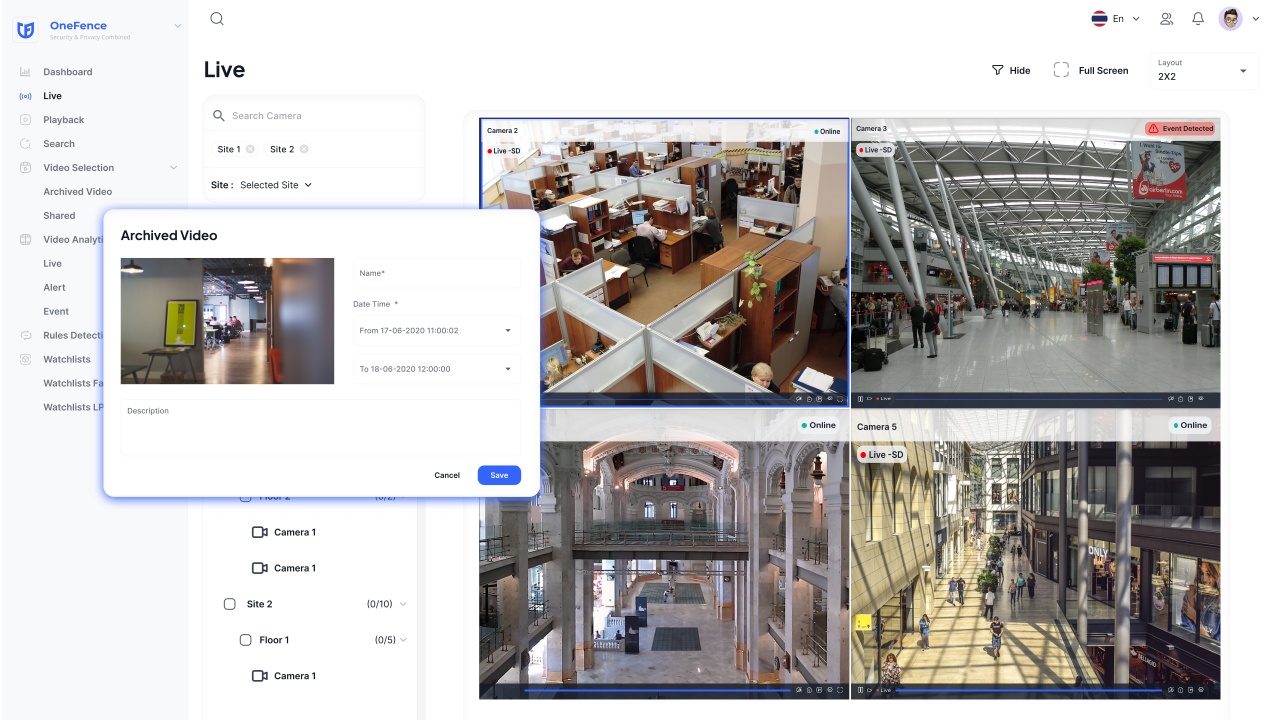Open the top bar search magnifier
Screen dimensions: 1280x720
pyautogui.click(x=217, y=19)
